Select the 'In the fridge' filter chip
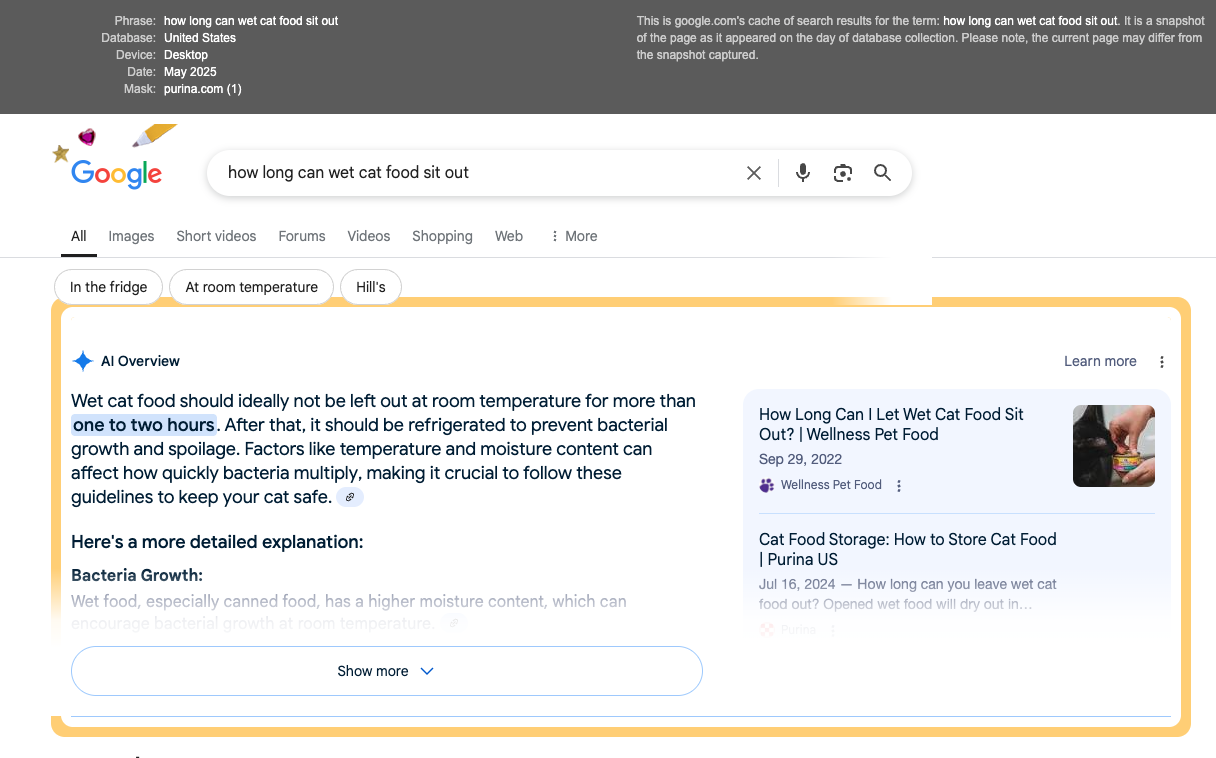Image resolution: width=1216 pixels, height=758 pixels. pyautogui.click(x=107, y=286)
